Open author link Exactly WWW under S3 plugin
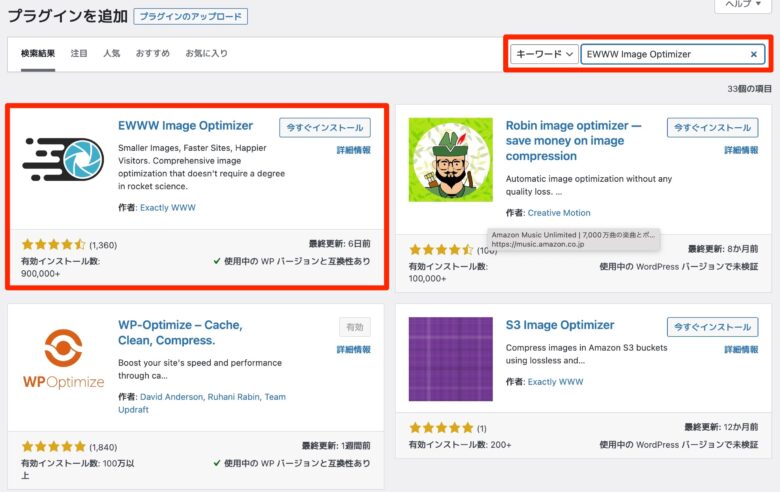This screenshot has width=780, height=492. pos(555,382)
